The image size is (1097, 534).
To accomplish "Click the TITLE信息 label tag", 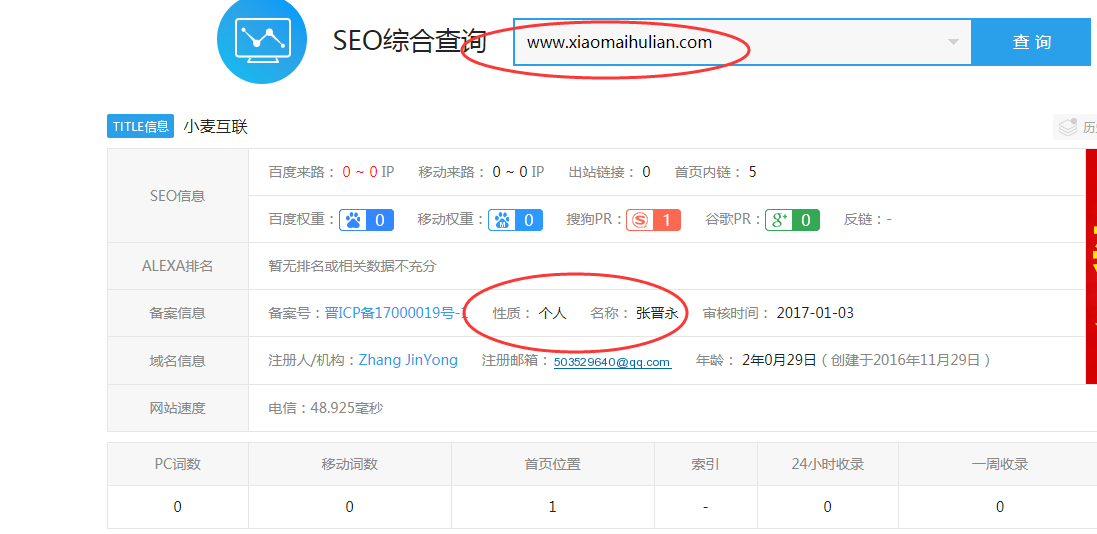I will tap(141, 127).
